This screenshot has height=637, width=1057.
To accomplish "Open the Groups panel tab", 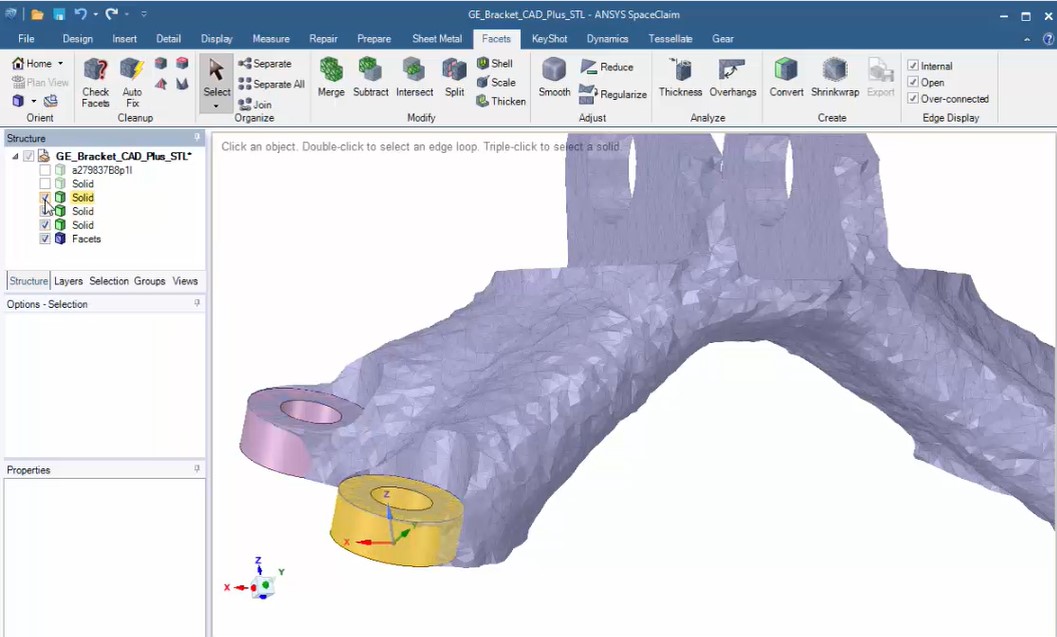I will pyautogui.click(x=150, y=281).
